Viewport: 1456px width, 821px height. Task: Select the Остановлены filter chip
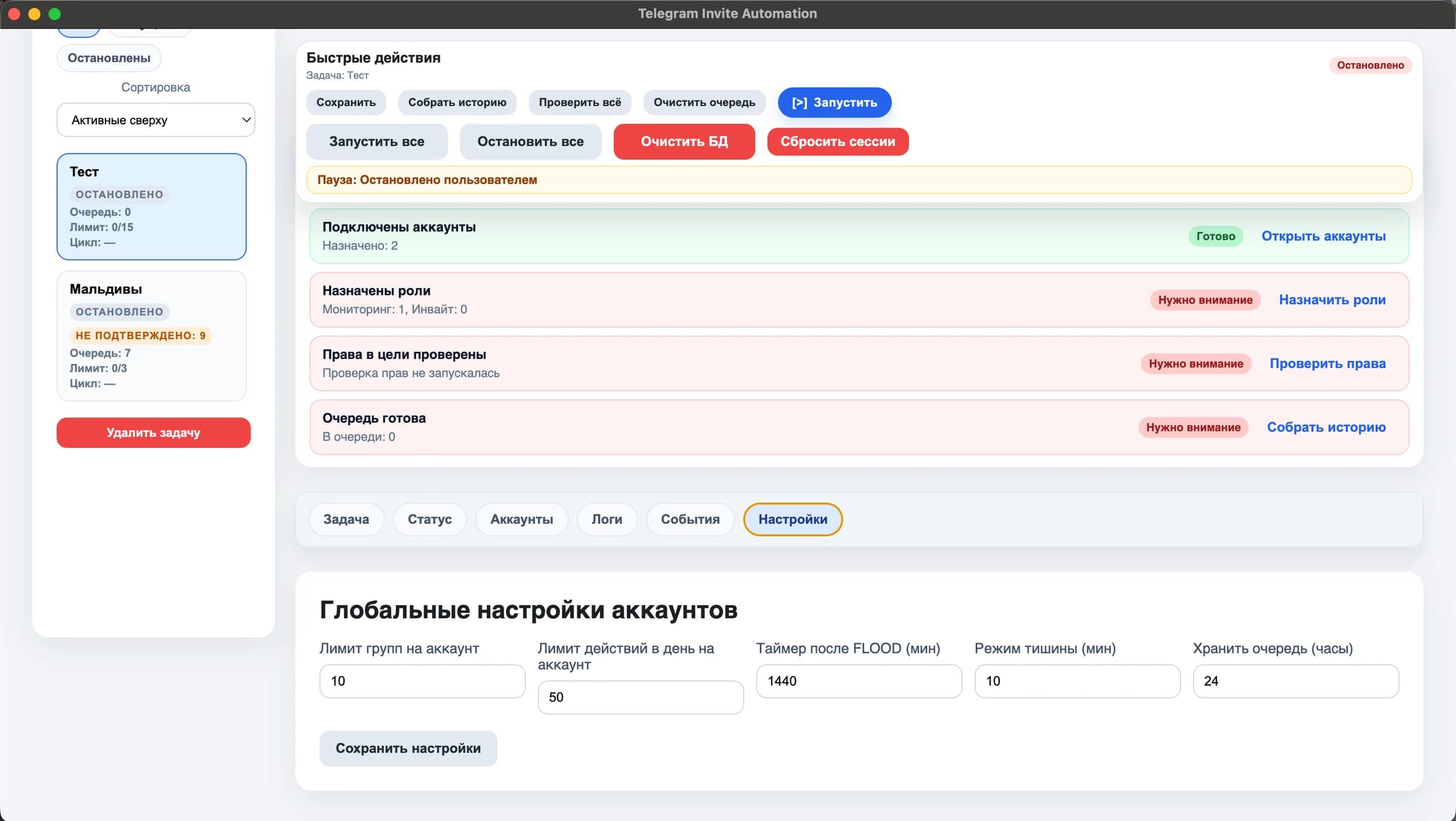[109, 58]
